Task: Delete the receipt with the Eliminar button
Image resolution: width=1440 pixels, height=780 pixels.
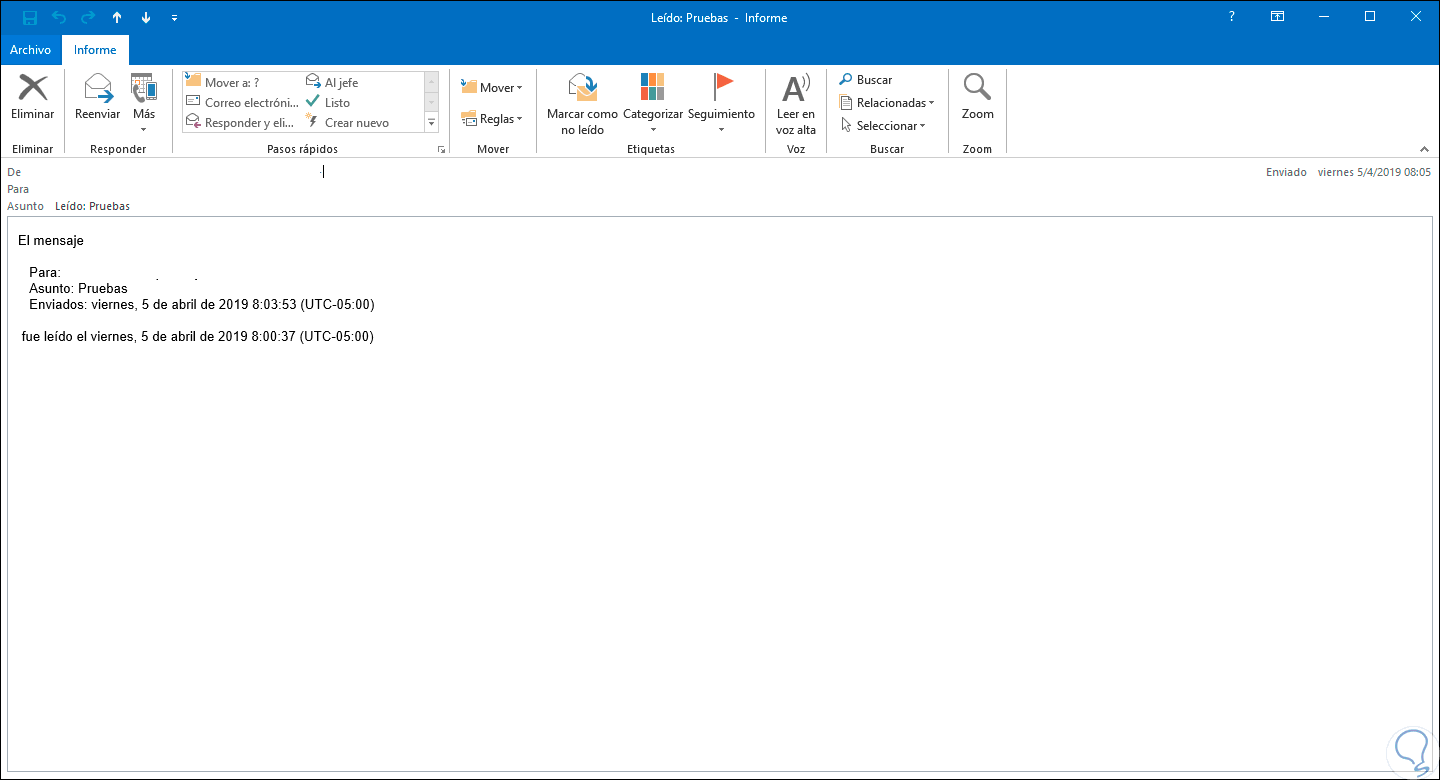Action: pyautogui.click(x=33, y=98)
